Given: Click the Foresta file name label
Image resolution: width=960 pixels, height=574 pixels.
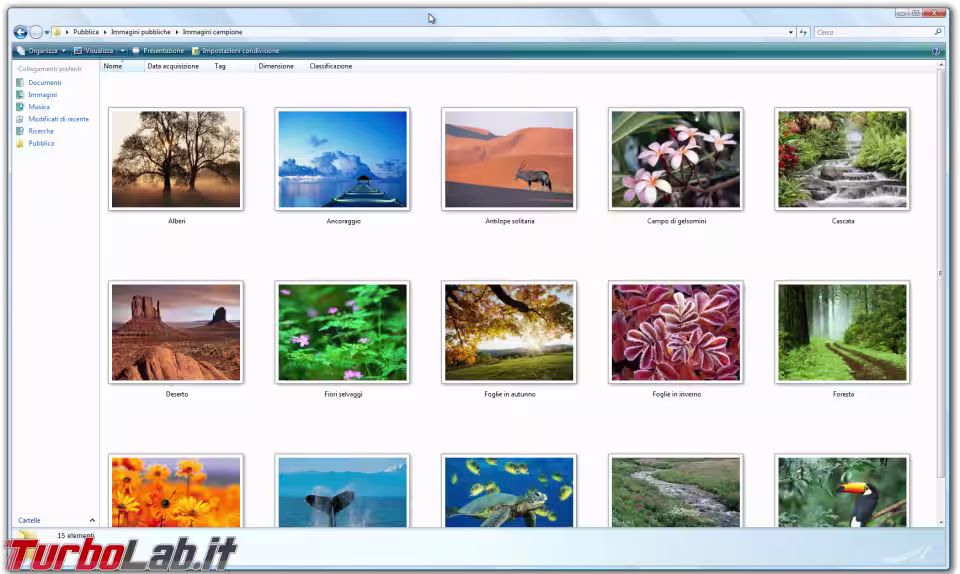Looking at the screenshot, I should click(x=843, y=394).
